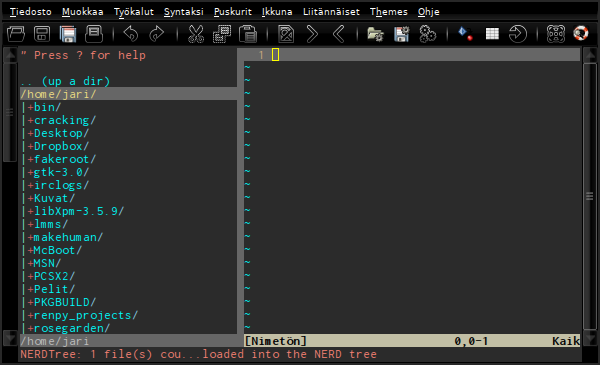Viewport: 600px width, 365px height.
Task: Click the /home/jari/ root line
Action: 129,94
